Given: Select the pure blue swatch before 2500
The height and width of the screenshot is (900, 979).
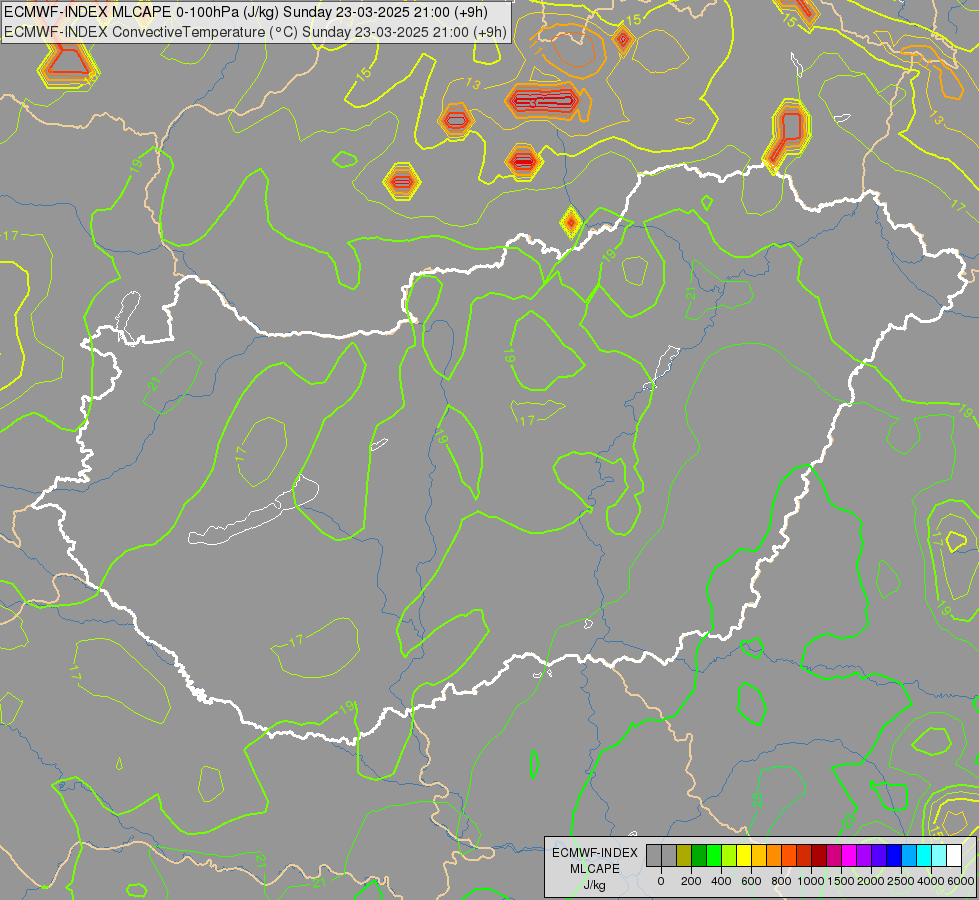Looking at the screenshot, I should (895, 856).
